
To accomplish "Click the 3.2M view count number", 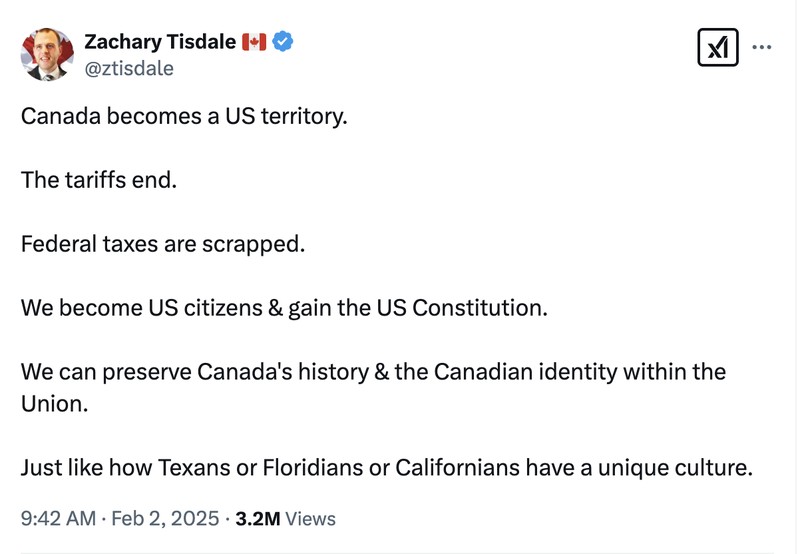I will tap(257, 518).
